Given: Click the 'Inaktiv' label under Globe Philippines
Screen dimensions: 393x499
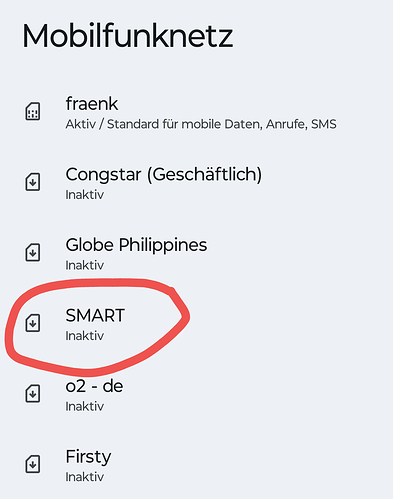Looking at the screenshot, I should coord(85,265).
